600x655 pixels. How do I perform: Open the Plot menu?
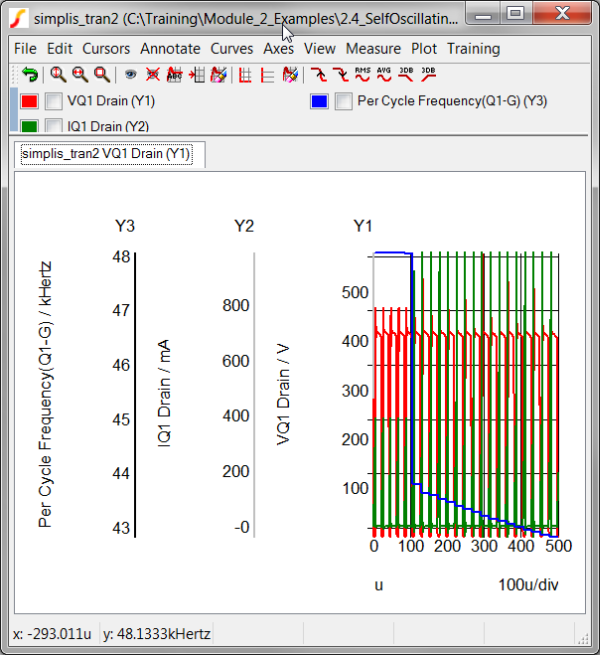pos(424,49)
